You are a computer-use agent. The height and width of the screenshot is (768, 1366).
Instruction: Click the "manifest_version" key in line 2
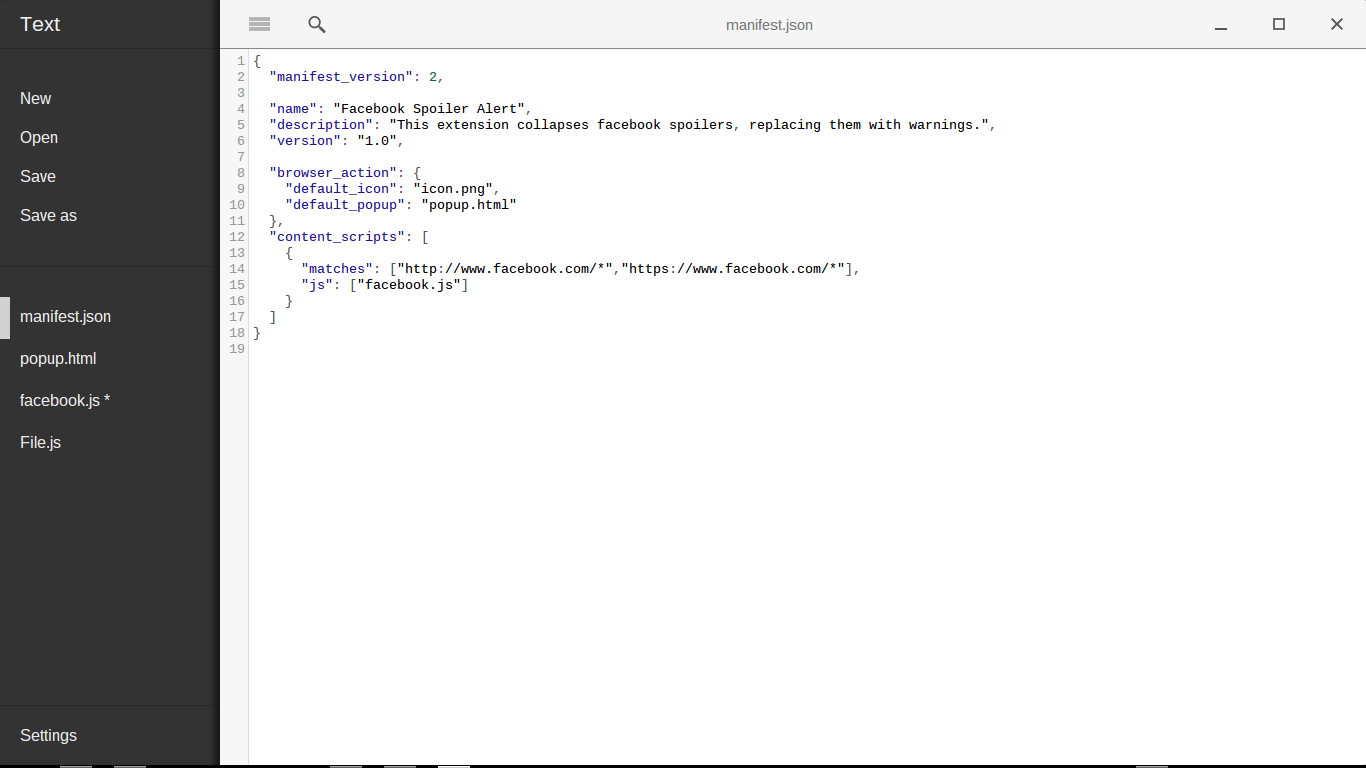coord(341,77)
